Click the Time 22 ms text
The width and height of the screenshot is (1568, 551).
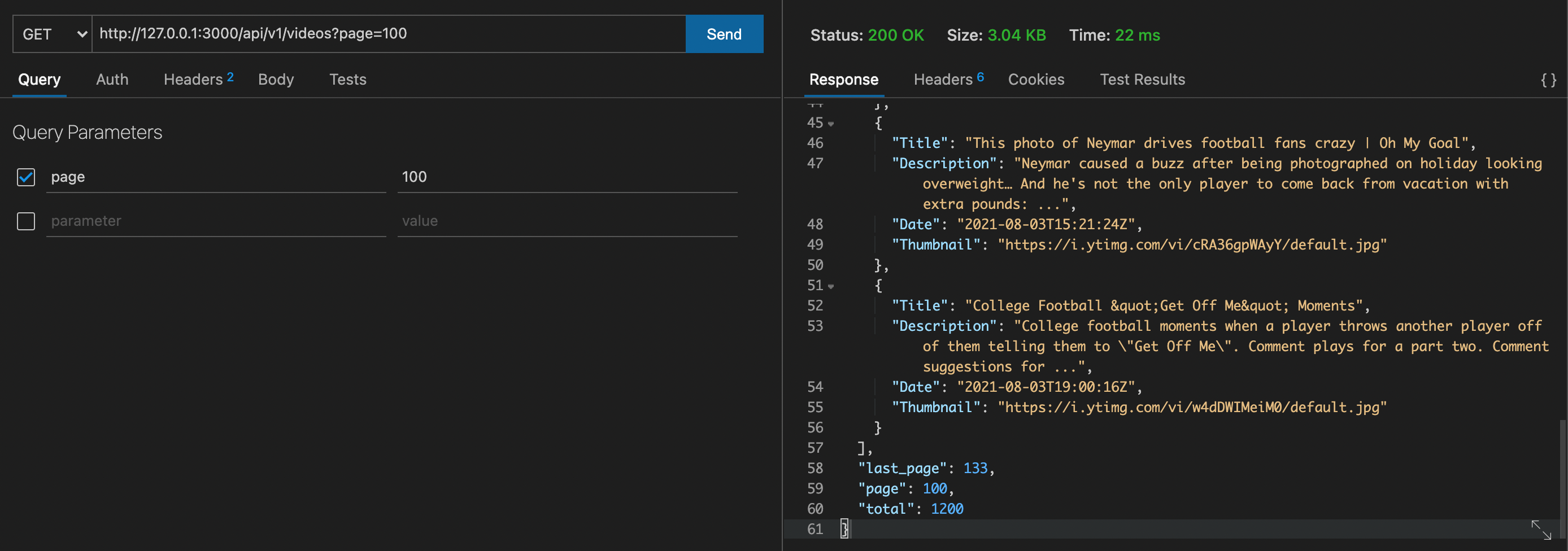pyautogui.click(x=1114, y=35)
